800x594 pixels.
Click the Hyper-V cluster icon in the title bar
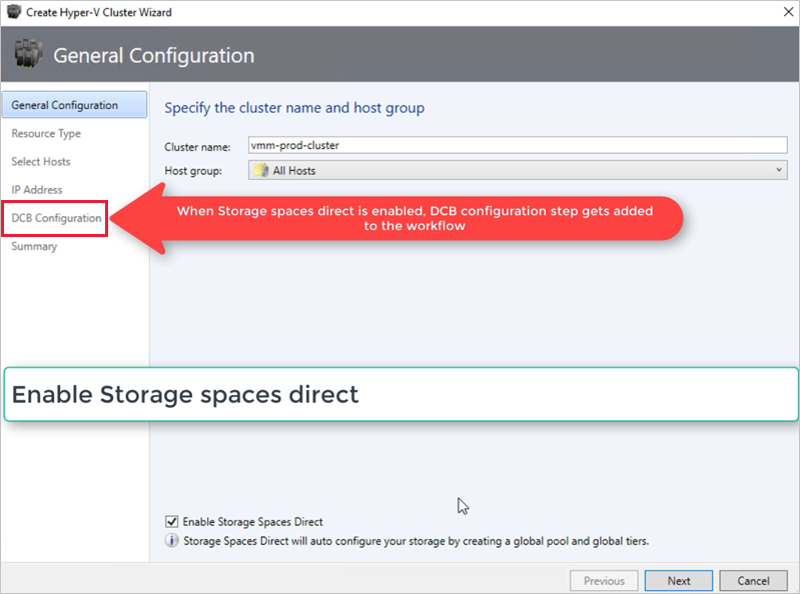(12, 13)
